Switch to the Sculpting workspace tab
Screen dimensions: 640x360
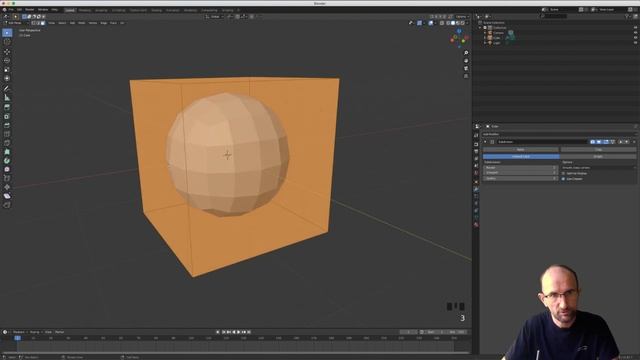click(x=101, y=10)
